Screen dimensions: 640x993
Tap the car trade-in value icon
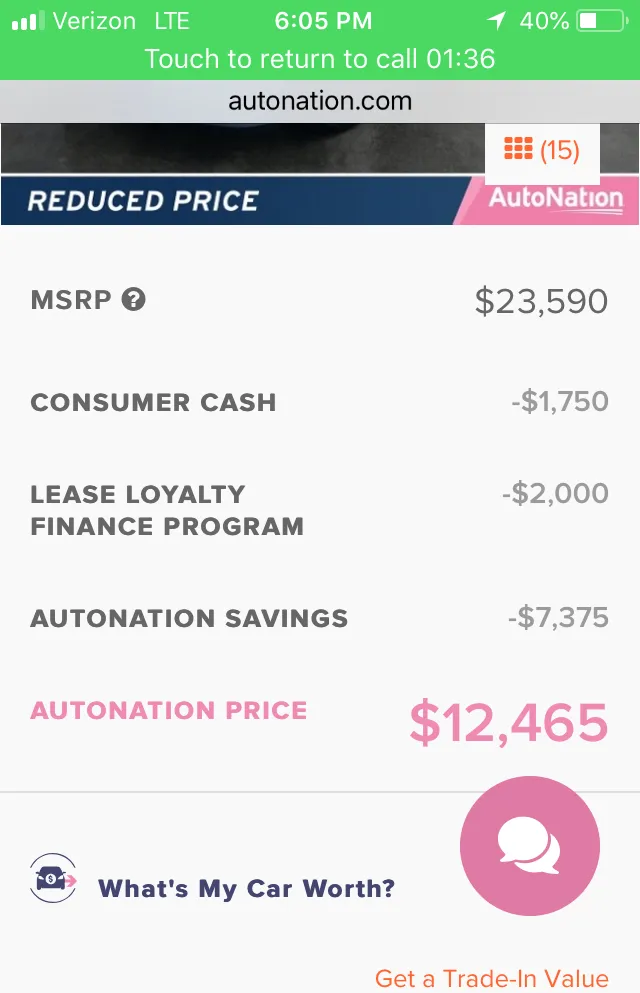(53, 879)
